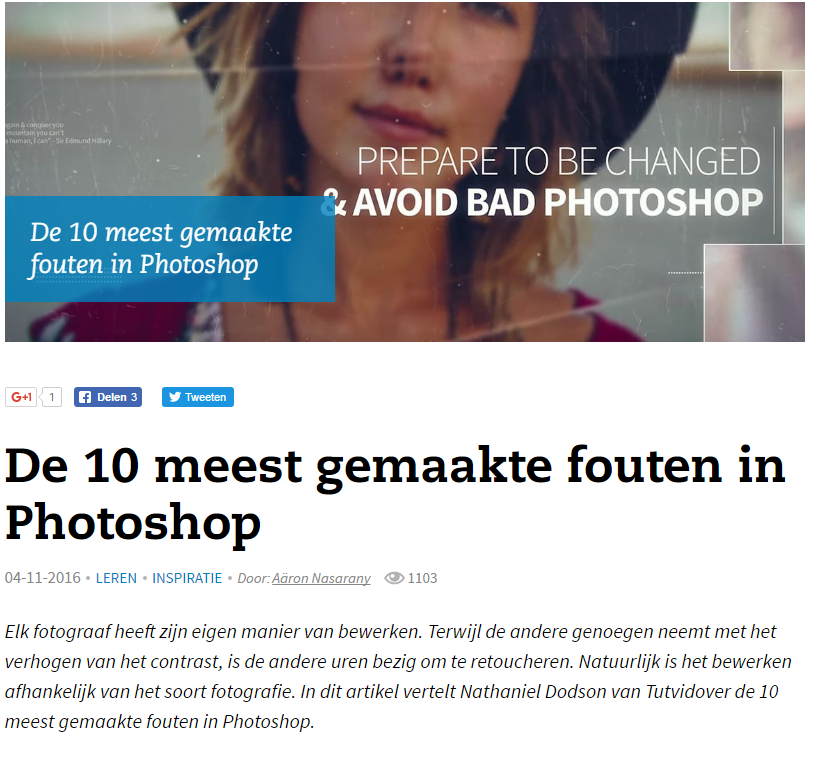Click the Twitter bird icon

[175, 397]
